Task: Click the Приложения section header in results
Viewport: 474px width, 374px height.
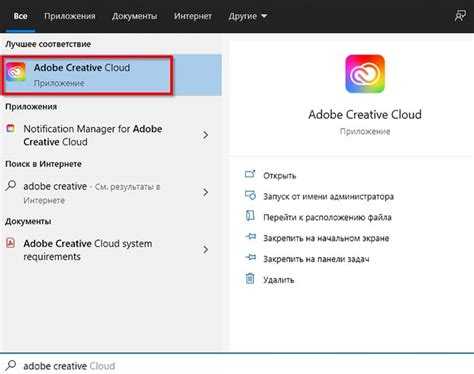Action: pos(31,107)
